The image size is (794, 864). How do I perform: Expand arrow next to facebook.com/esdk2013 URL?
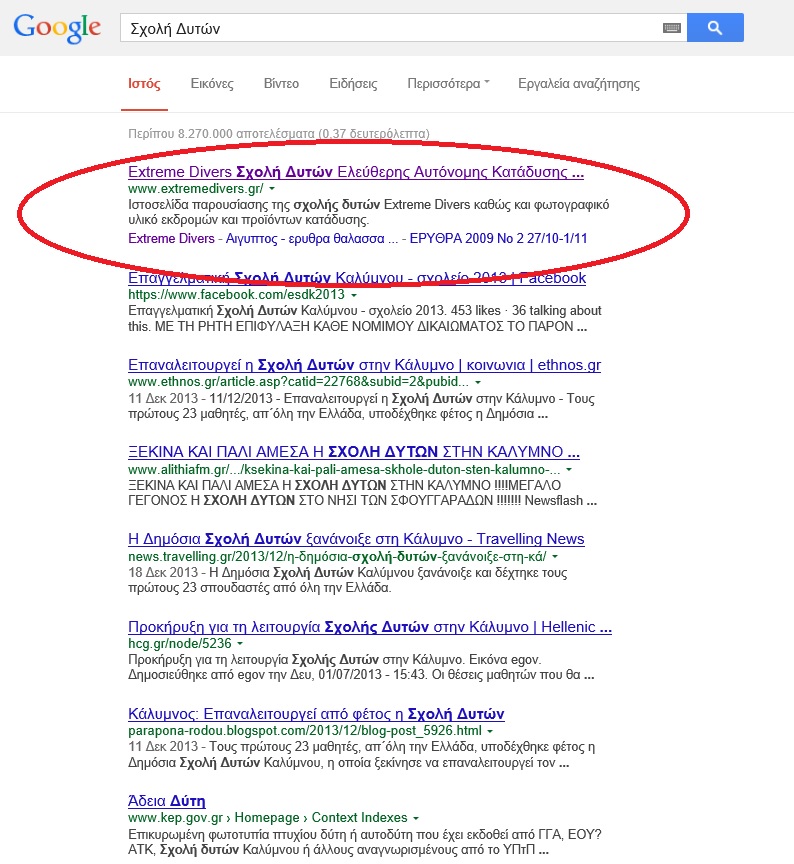pos(354,295)
